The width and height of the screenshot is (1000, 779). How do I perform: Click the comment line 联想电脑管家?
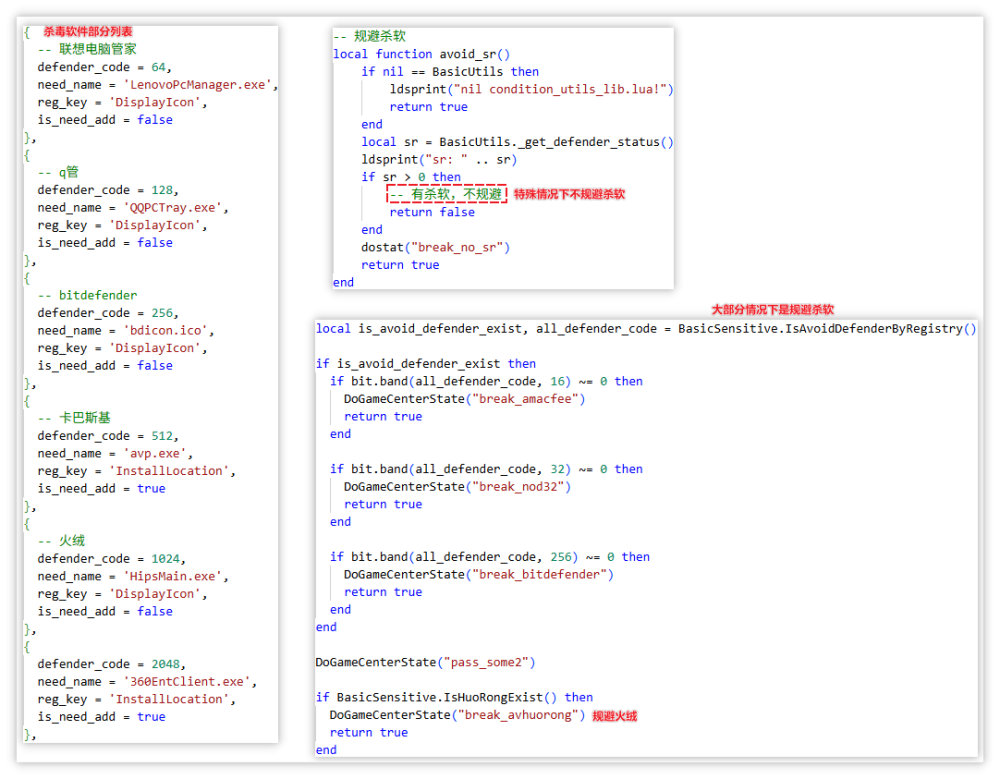point(93,49)
